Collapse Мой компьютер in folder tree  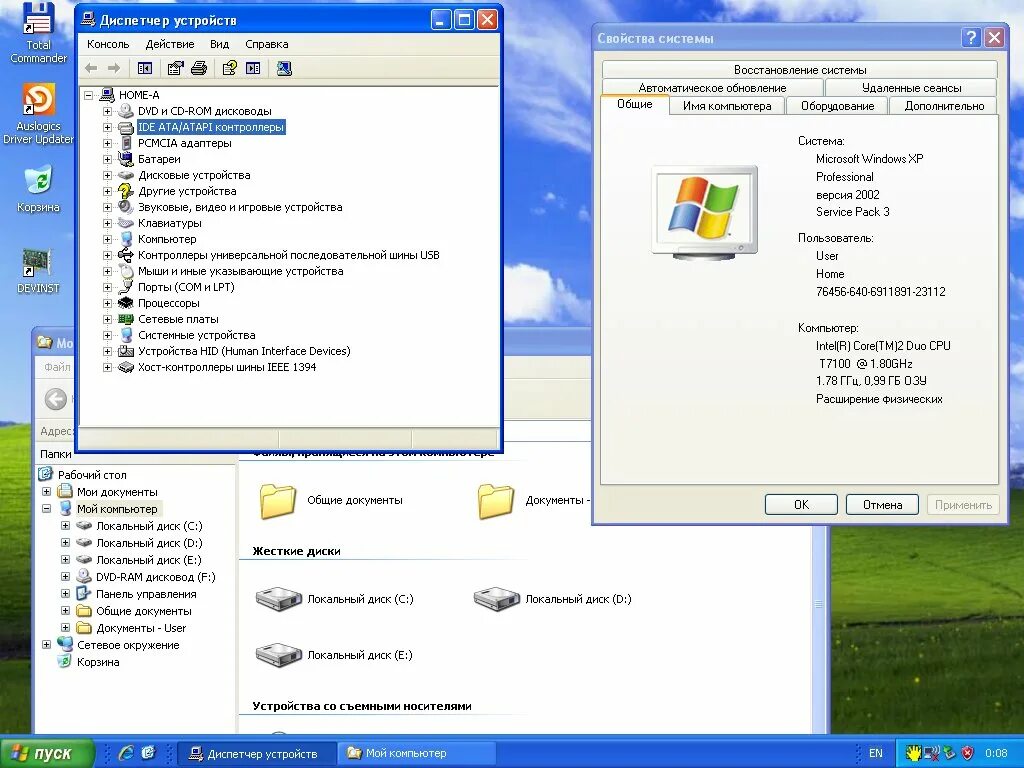[46, 509]
